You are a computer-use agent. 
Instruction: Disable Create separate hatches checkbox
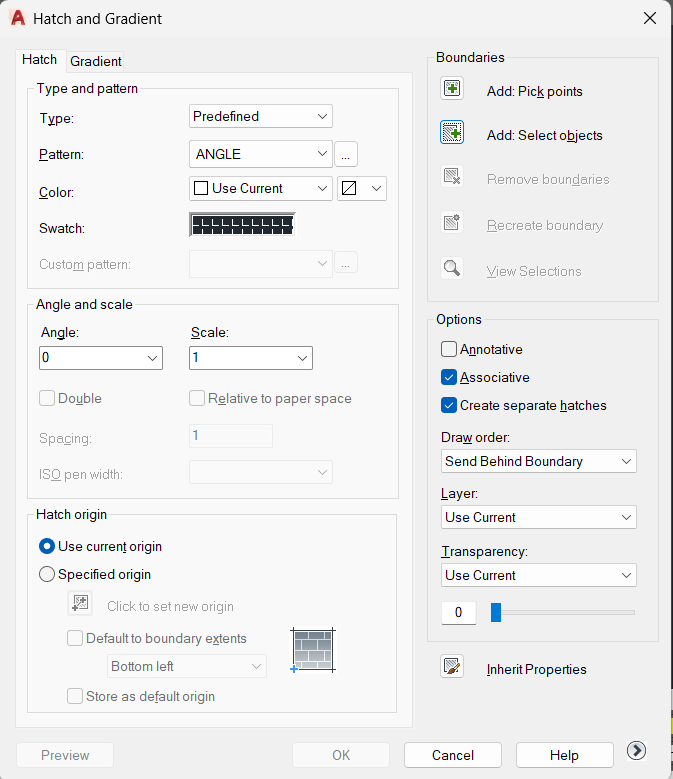pos(449,405)
